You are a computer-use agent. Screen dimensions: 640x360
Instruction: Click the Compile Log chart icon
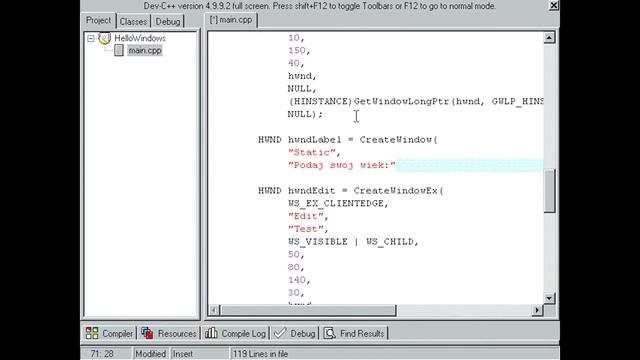[x=211, y=333]
